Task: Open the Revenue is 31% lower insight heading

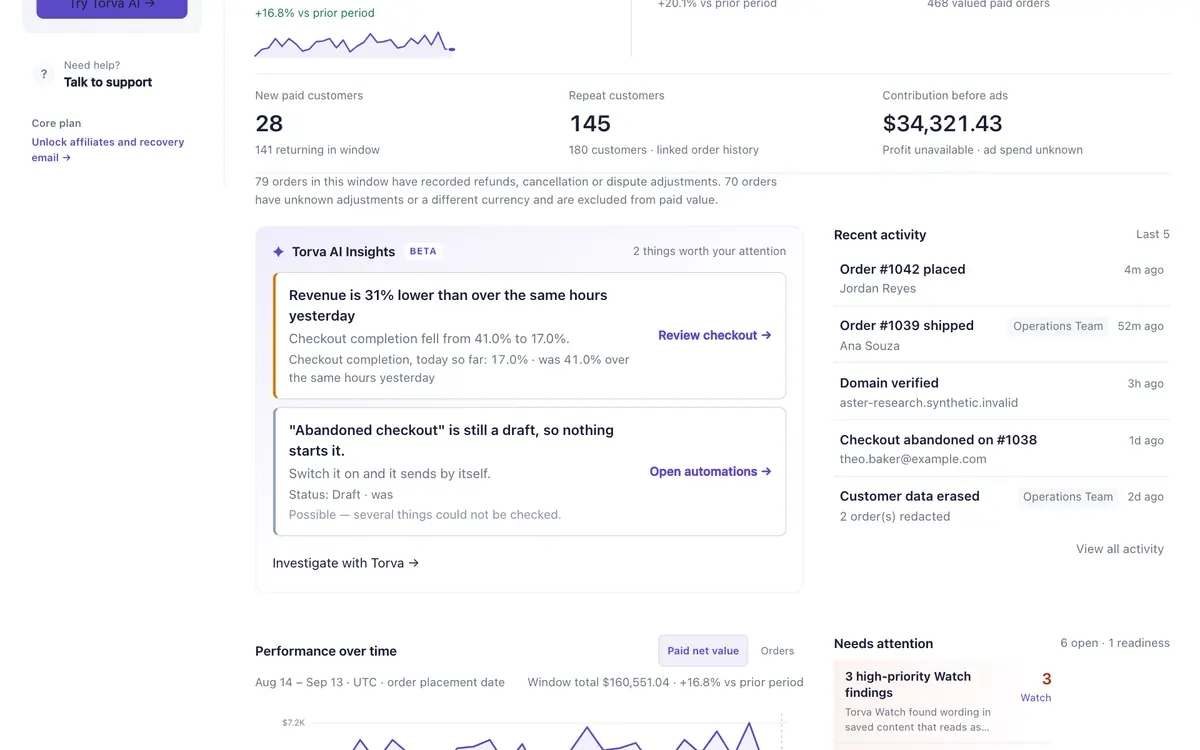Action: [448, 305]
